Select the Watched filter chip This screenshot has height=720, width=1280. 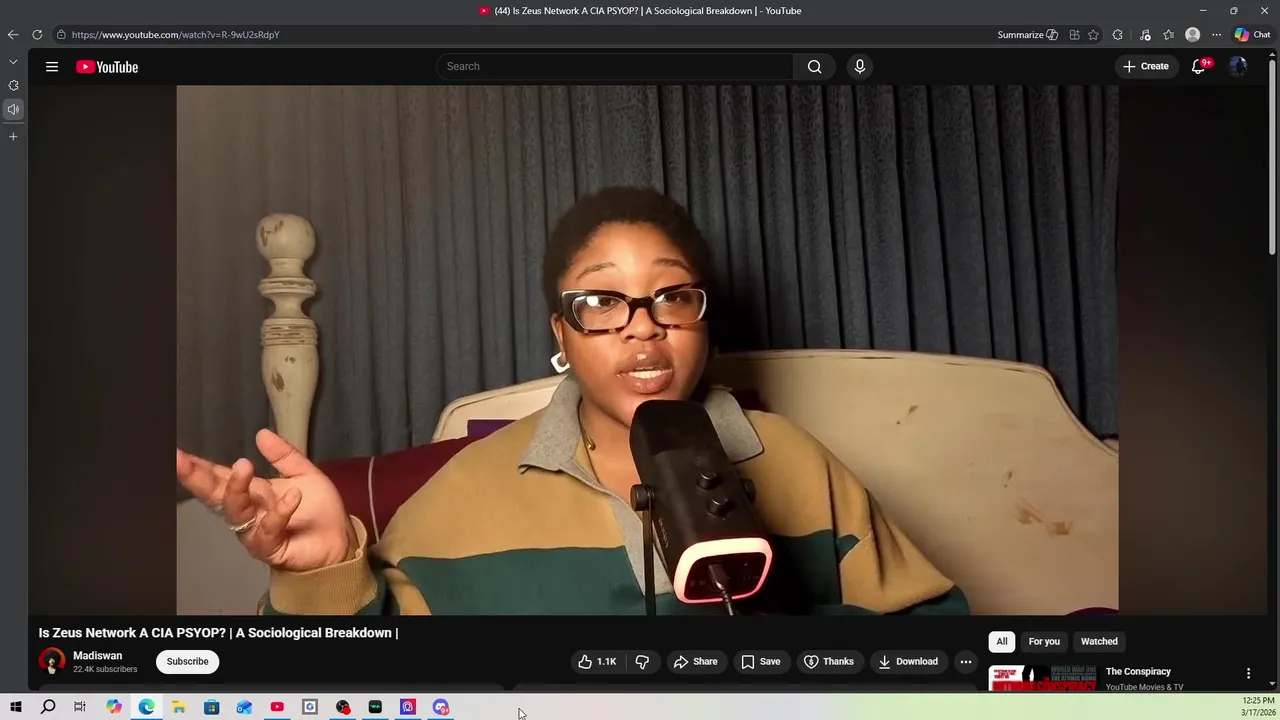(x=1099, y=642)
